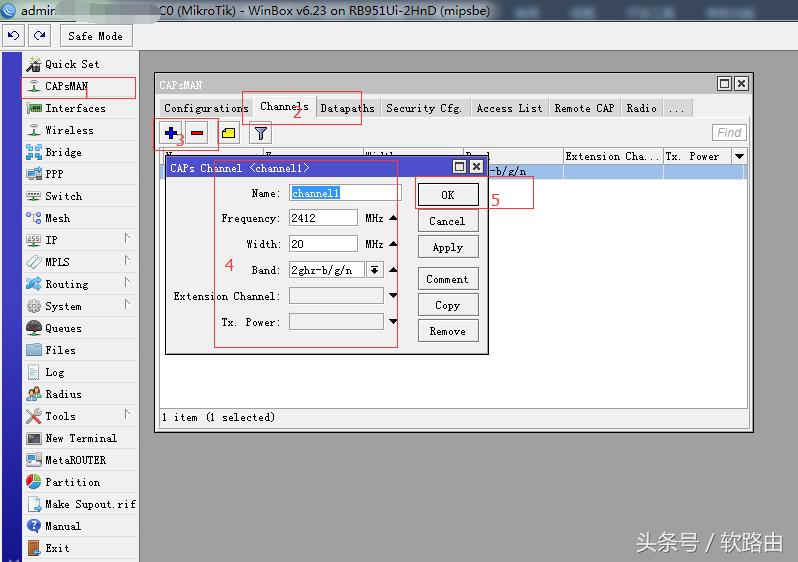This screenshot has height=562, width=798.
Task: Open table columns dropdown arrow
Action: pos(739,156)
